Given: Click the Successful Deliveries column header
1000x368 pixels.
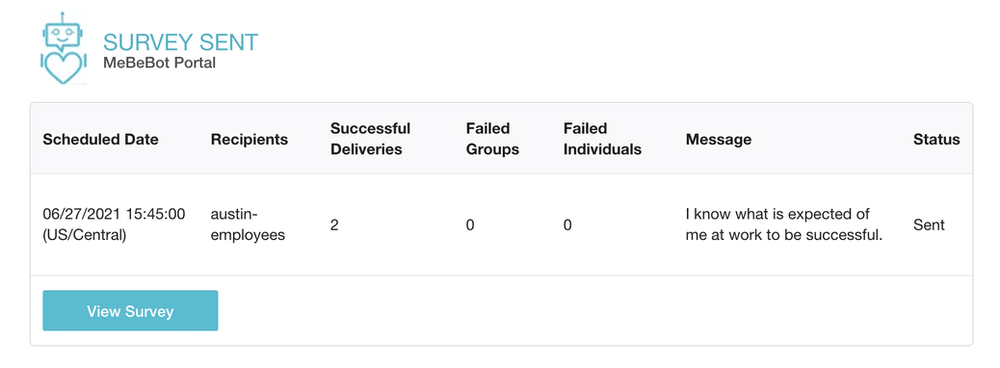Looking at the screenshot, I should coord(371,139).
